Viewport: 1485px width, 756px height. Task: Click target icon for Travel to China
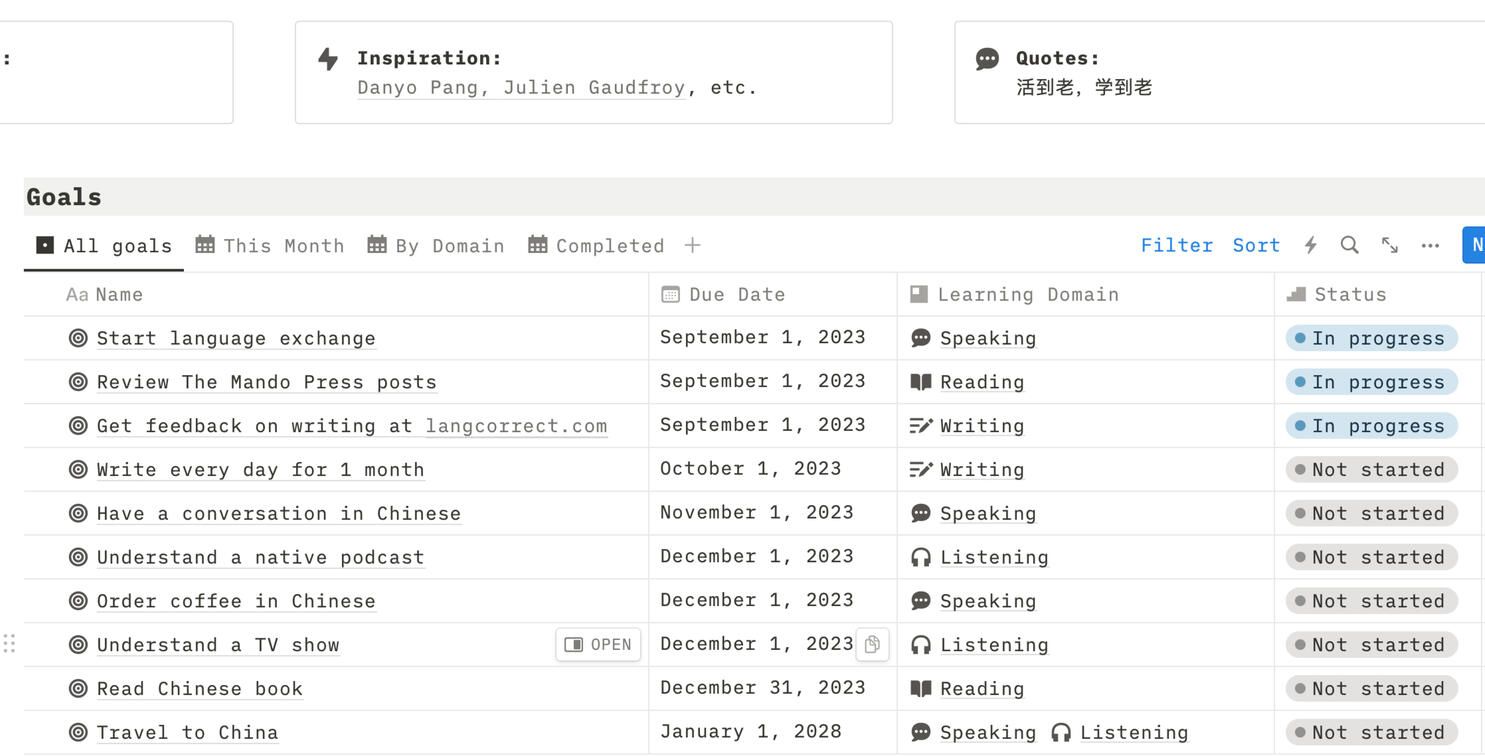pos(78,732)
